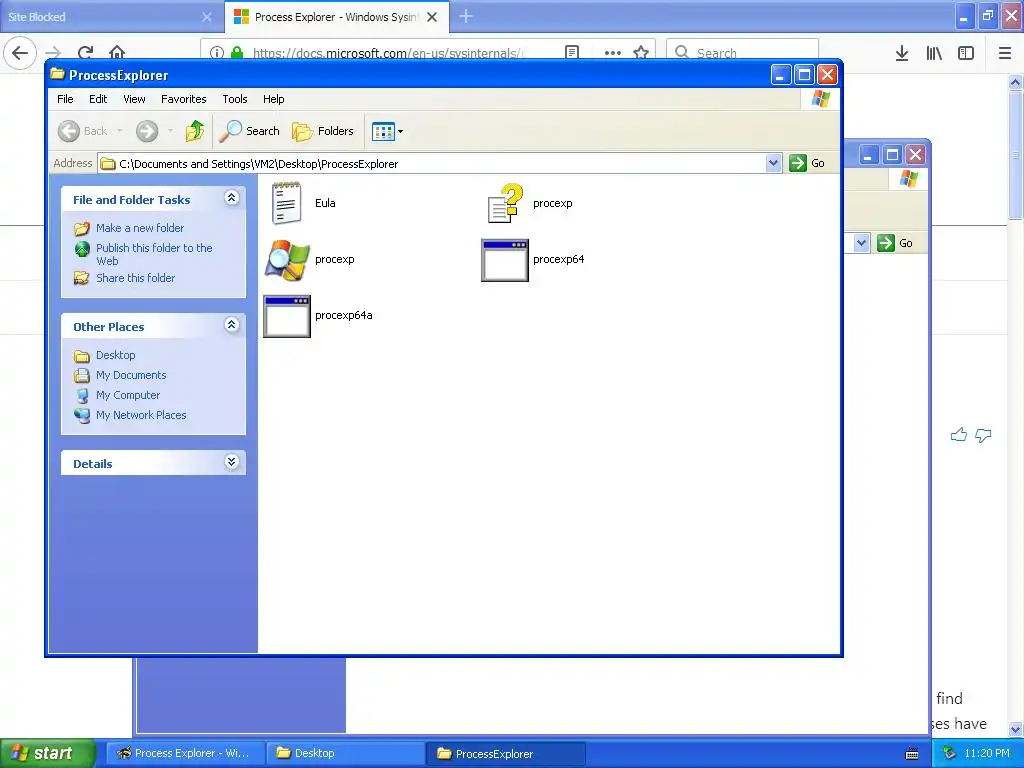Select the procexp help file icon
Screen dimensions: 1024x768
(x=505, y=203)
